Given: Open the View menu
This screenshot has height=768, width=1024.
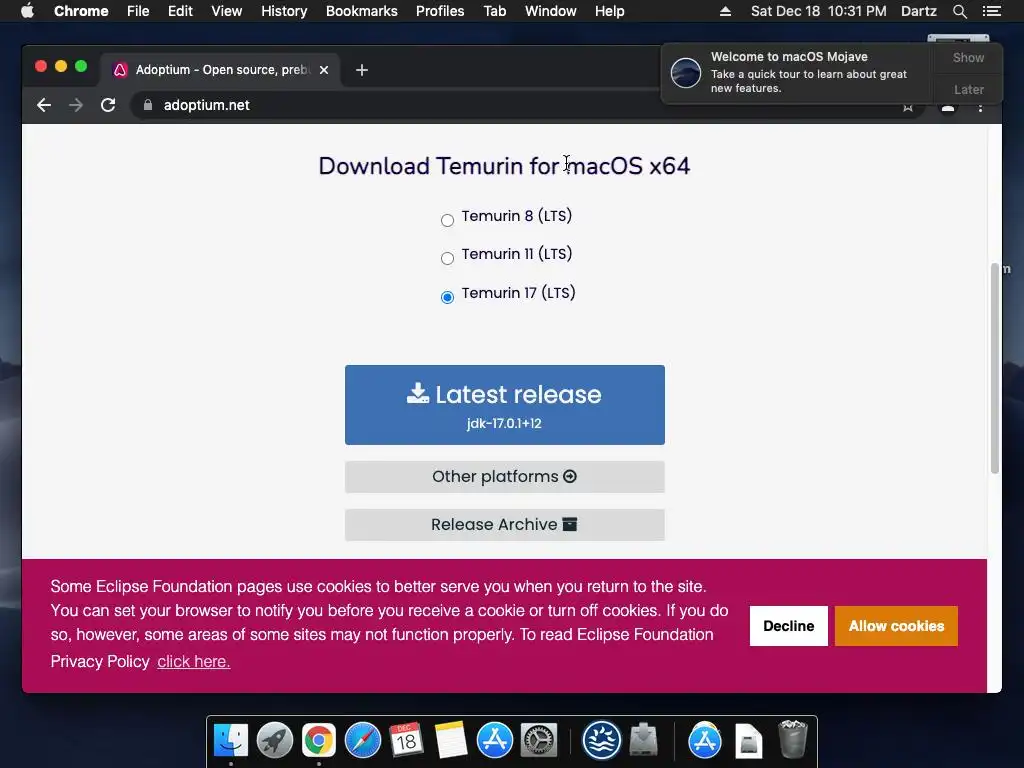Looking at the screenshot, I should (x=227, y=11).
